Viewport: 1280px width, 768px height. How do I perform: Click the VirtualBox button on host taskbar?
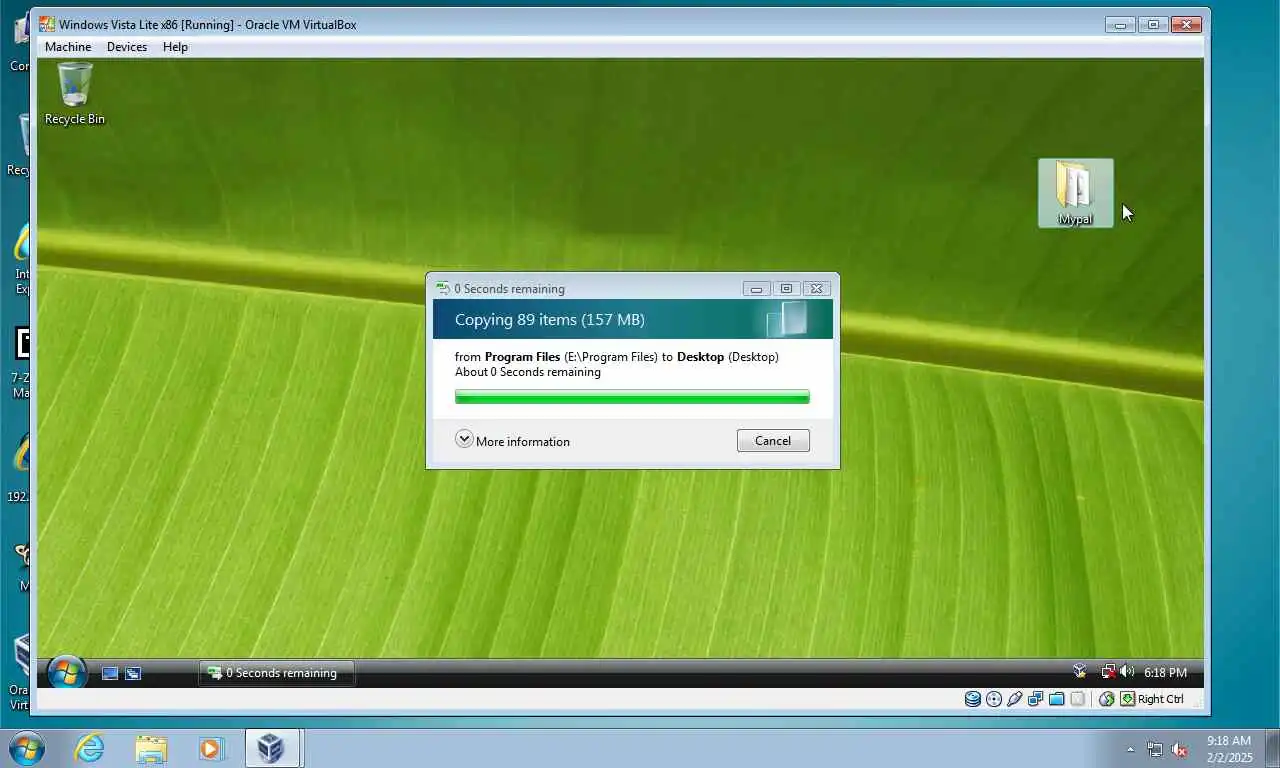tap(272, 747)
